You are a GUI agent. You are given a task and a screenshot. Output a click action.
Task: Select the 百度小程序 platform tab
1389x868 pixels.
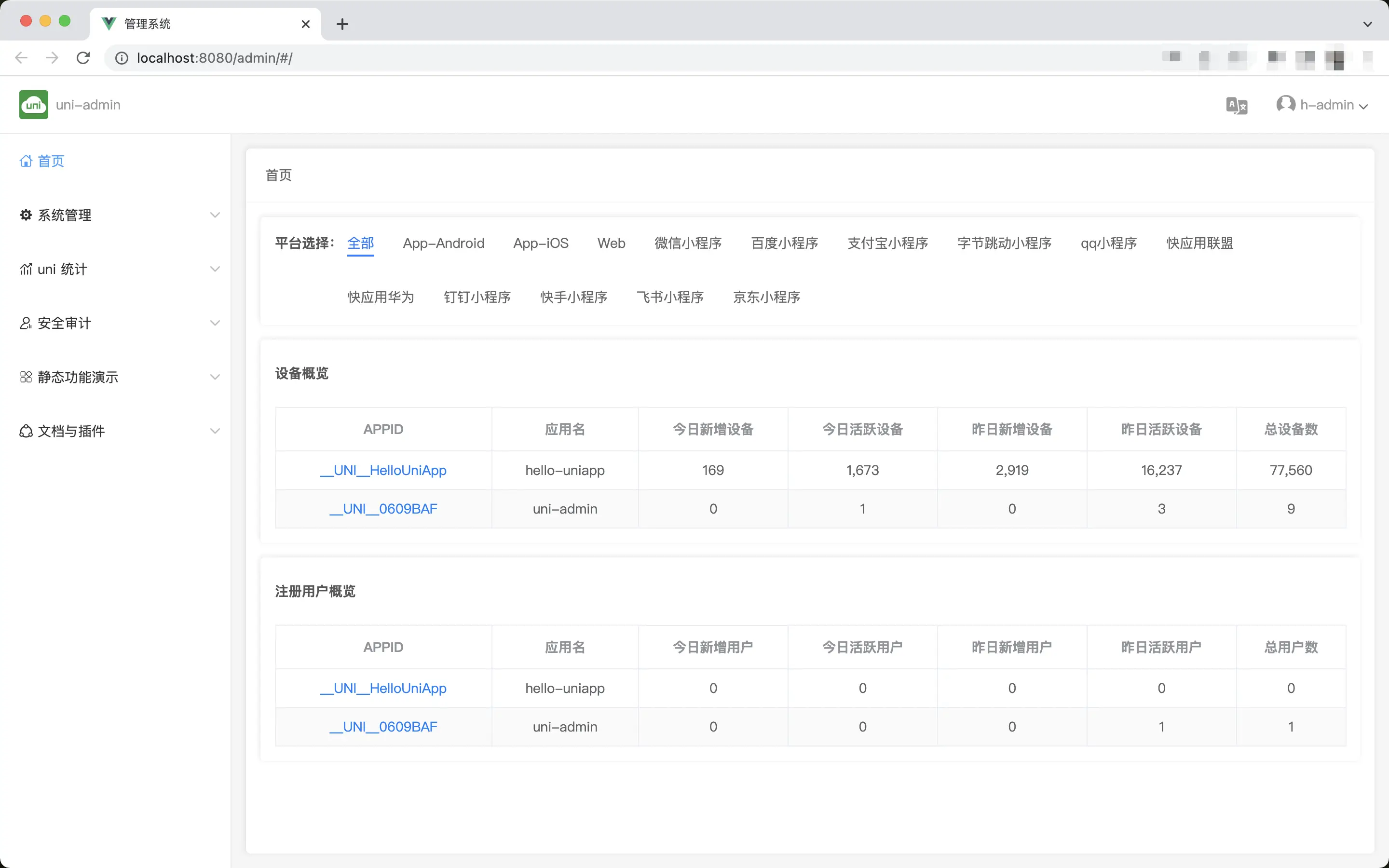coord(785,244)
